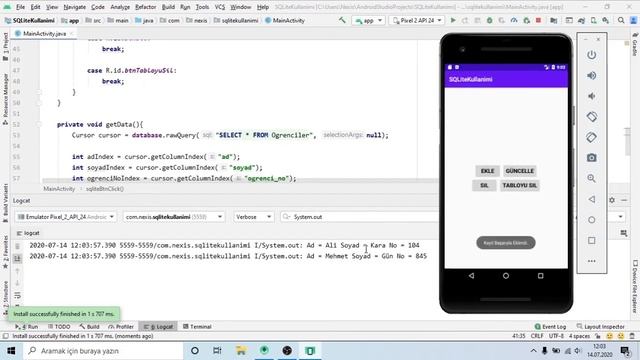Raise emulator volume up
This screenshot has width=640, height=360.
[591, 76]
